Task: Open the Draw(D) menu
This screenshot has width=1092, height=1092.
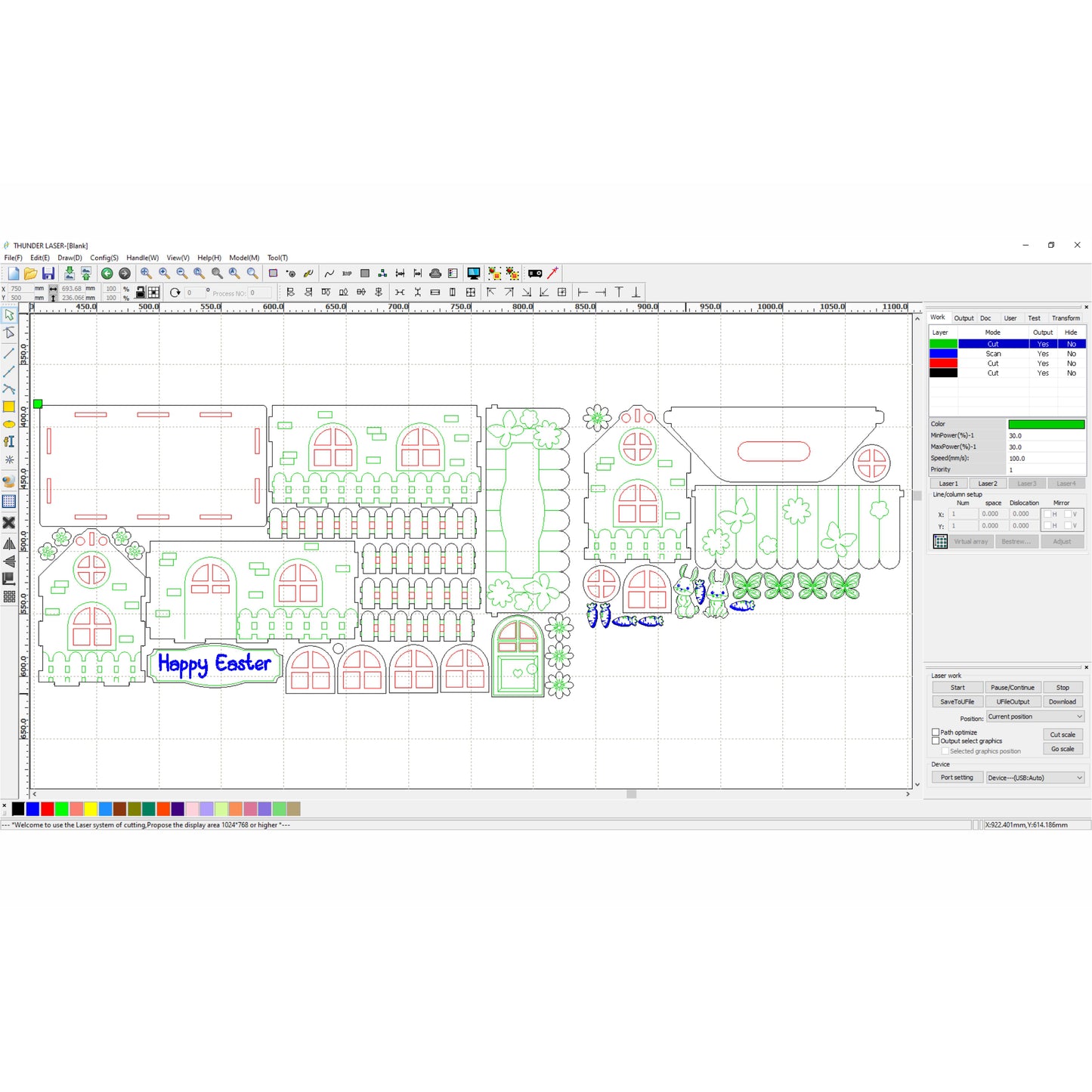Action: (x=70, y=258)
